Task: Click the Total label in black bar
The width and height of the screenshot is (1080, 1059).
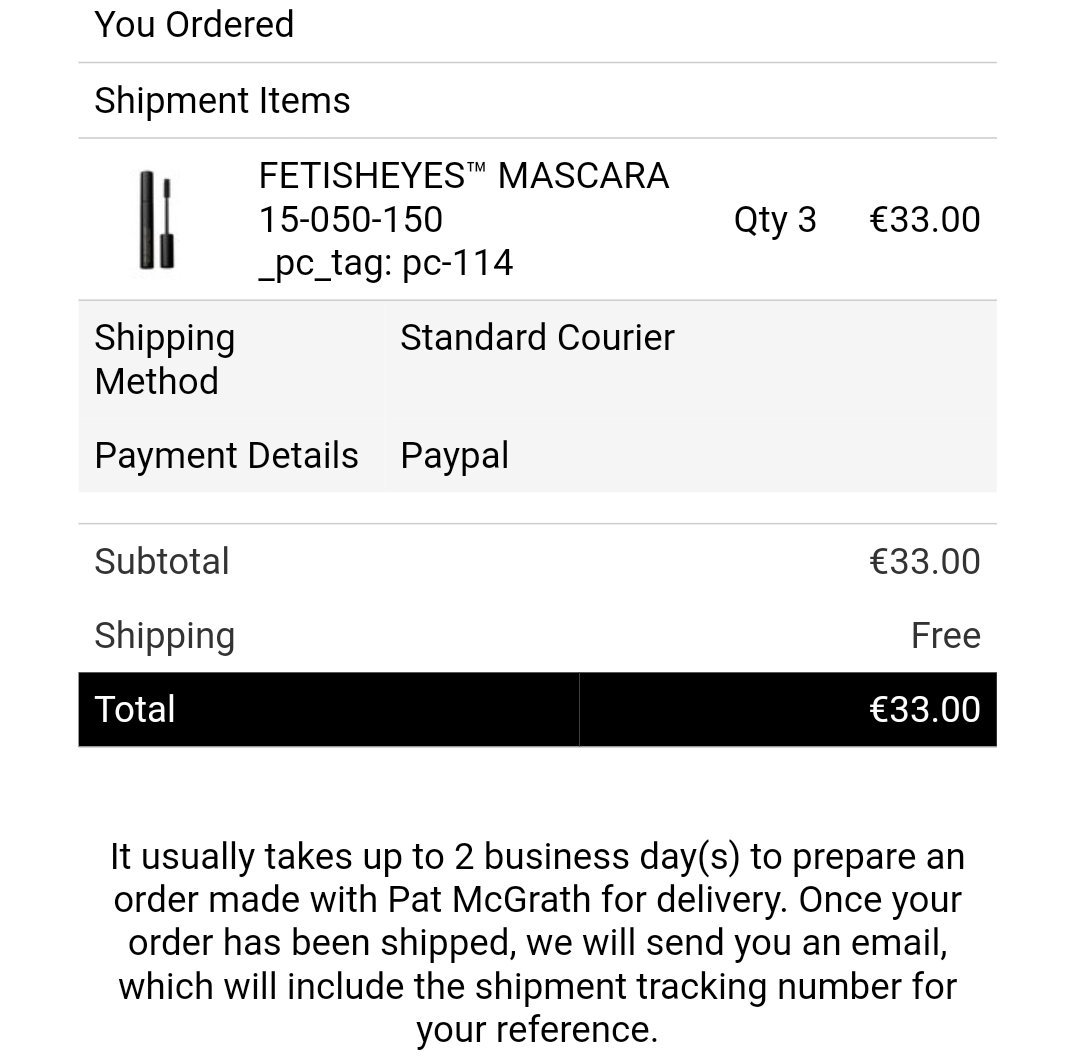Action: 135,709
